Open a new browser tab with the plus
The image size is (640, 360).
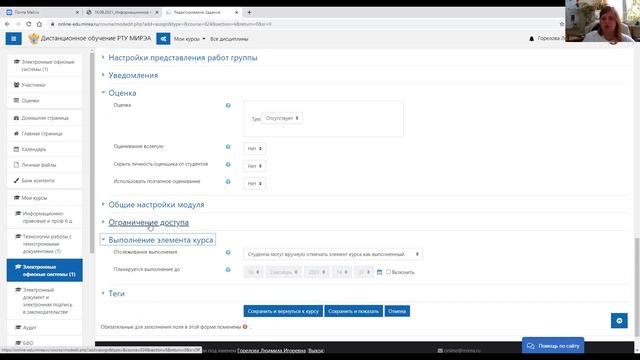click(x=249, y=12)
